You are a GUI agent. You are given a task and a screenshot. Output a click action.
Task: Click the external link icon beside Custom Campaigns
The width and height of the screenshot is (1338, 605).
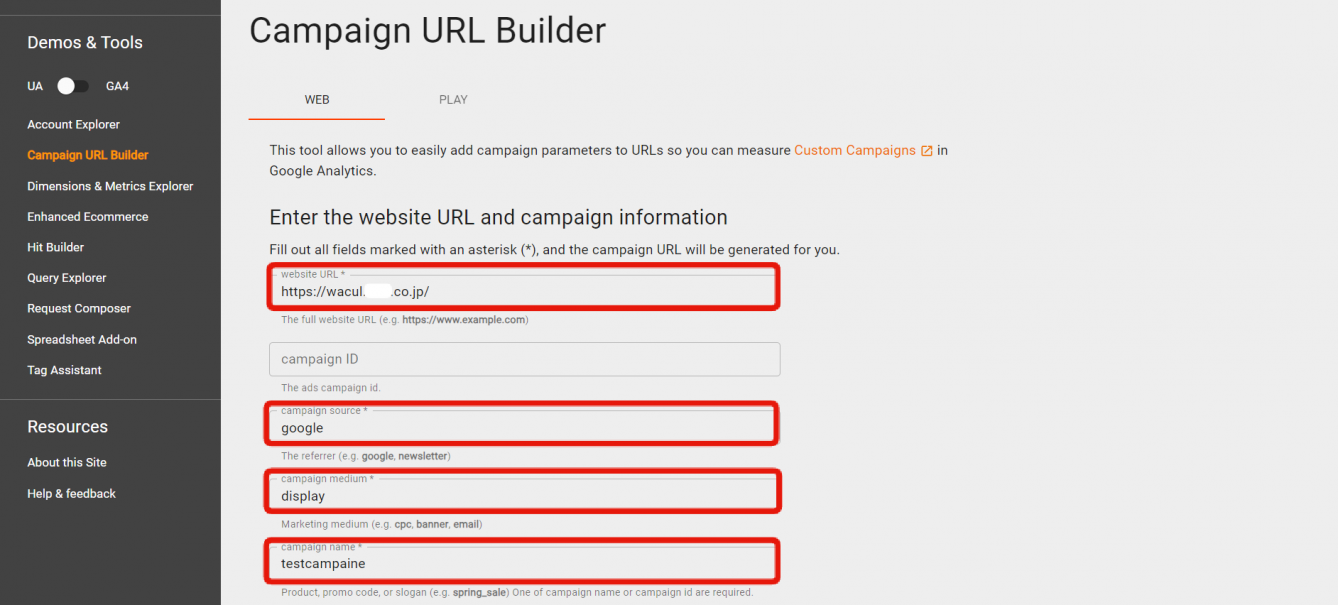click(x=927, y=151)
